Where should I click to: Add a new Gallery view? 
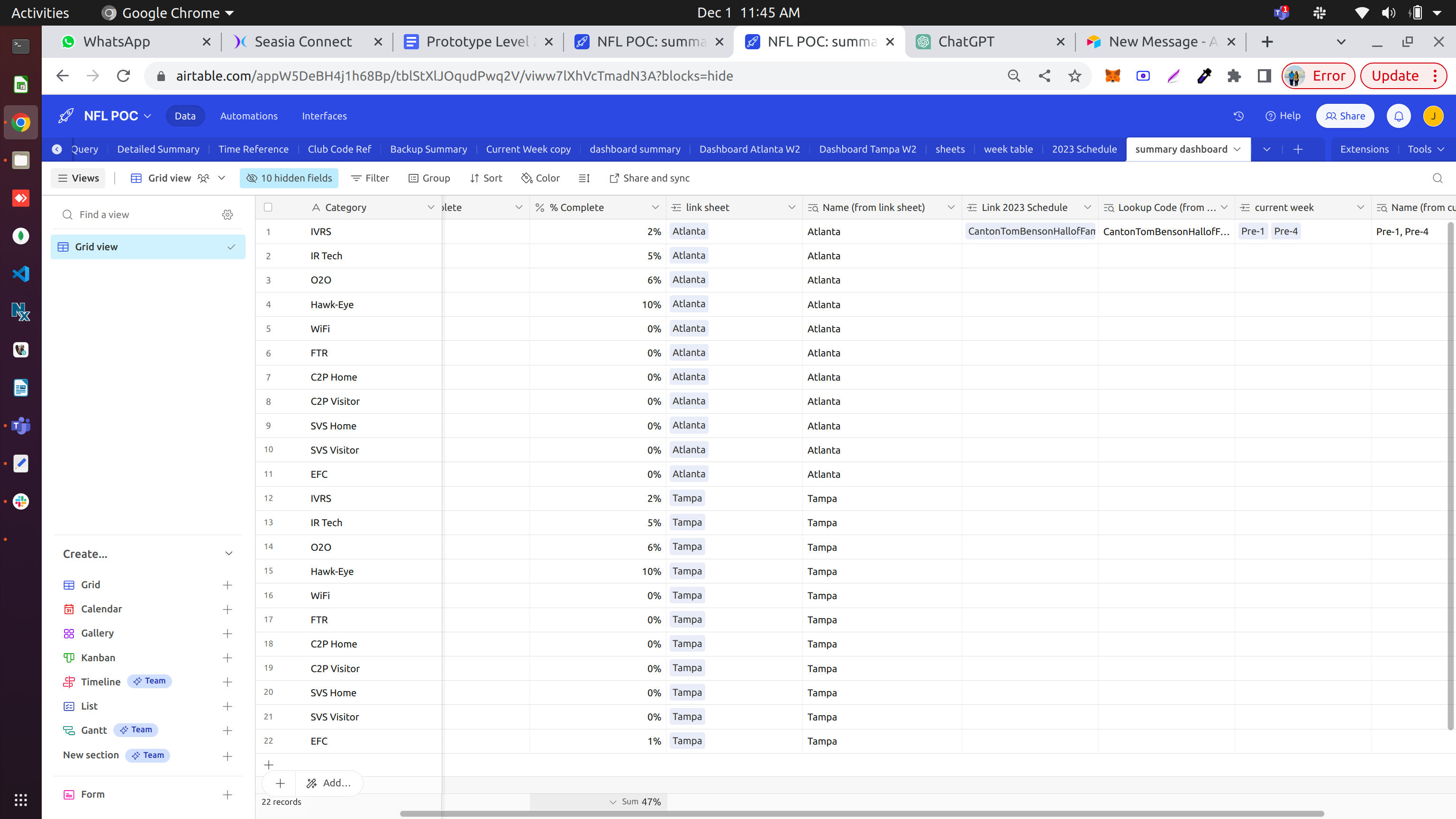coord(227,634)
